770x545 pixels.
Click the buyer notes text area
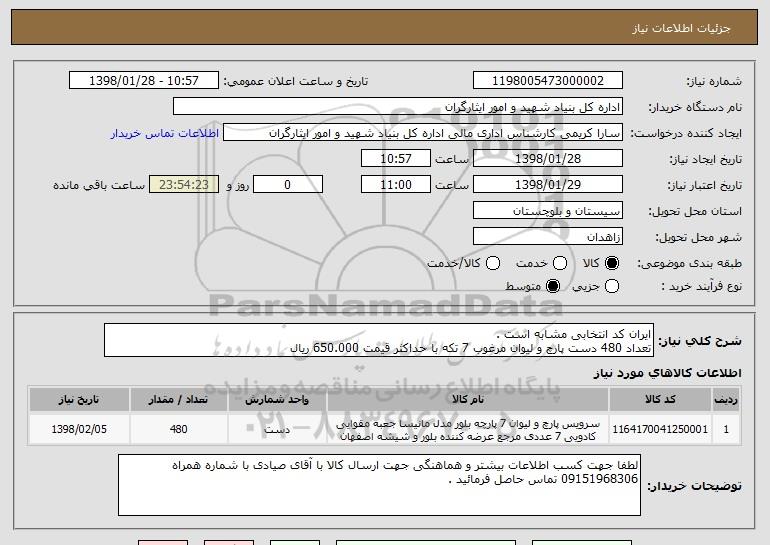point(379,485)
